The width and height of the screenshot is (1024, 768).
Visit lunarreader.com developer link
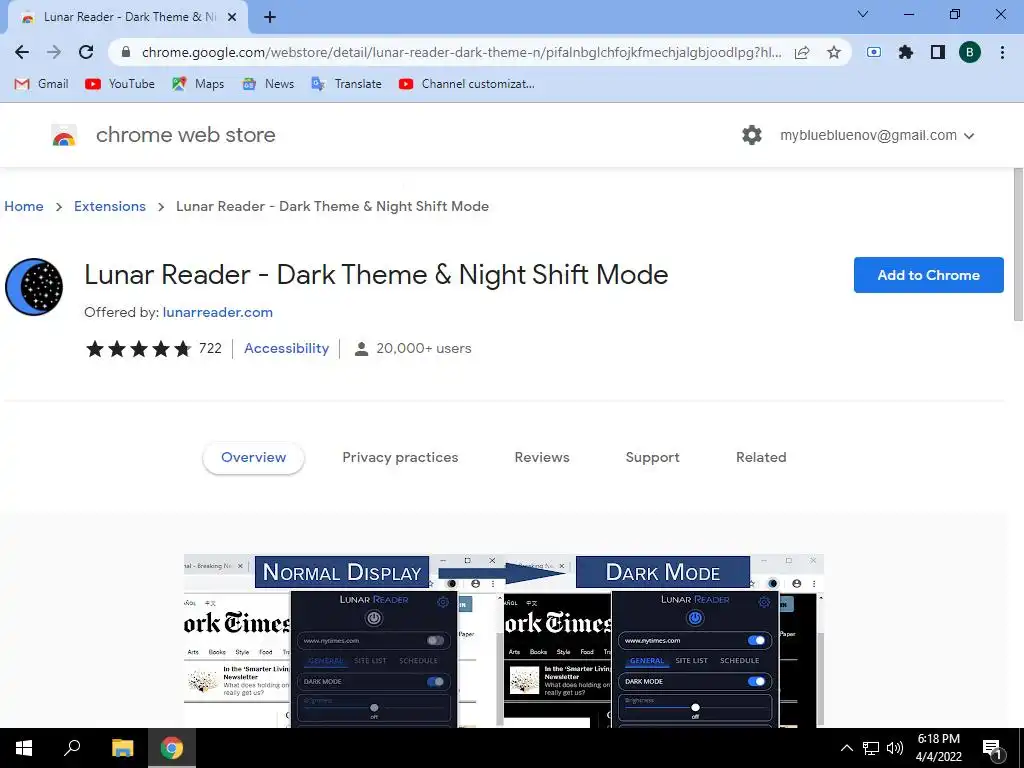point(217,312)
